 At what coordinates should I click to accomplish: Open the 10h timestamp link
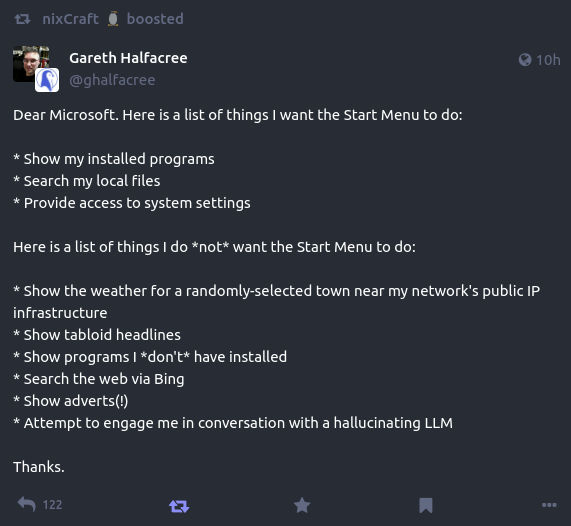point(548,60)
